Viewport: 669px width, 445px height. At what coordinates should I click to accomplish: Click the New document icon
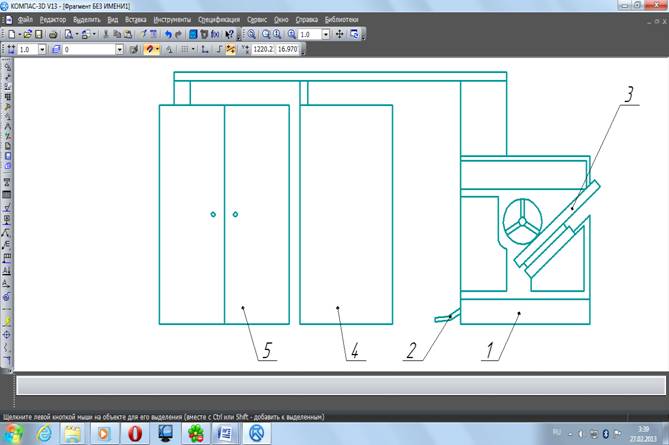(10, 34)
